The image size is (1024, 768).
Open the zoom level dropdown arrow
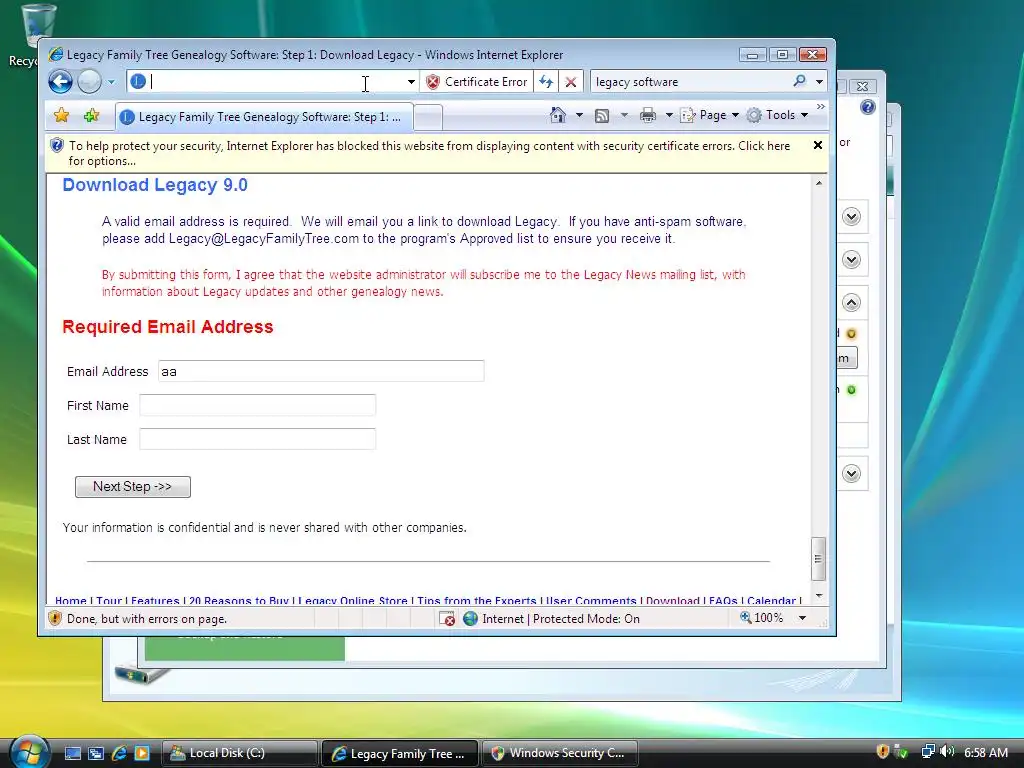pos(802,618)
